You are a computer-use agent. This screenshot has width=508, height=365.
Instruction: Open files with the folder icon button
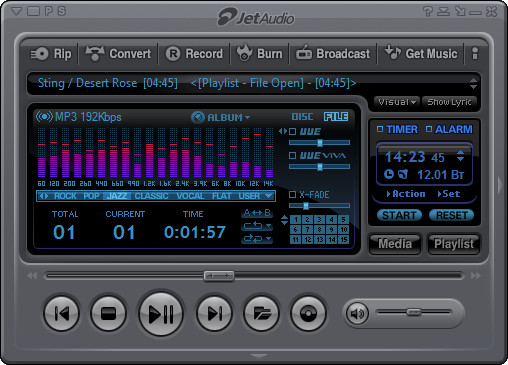pyautogui.click(x=262, y=313)
